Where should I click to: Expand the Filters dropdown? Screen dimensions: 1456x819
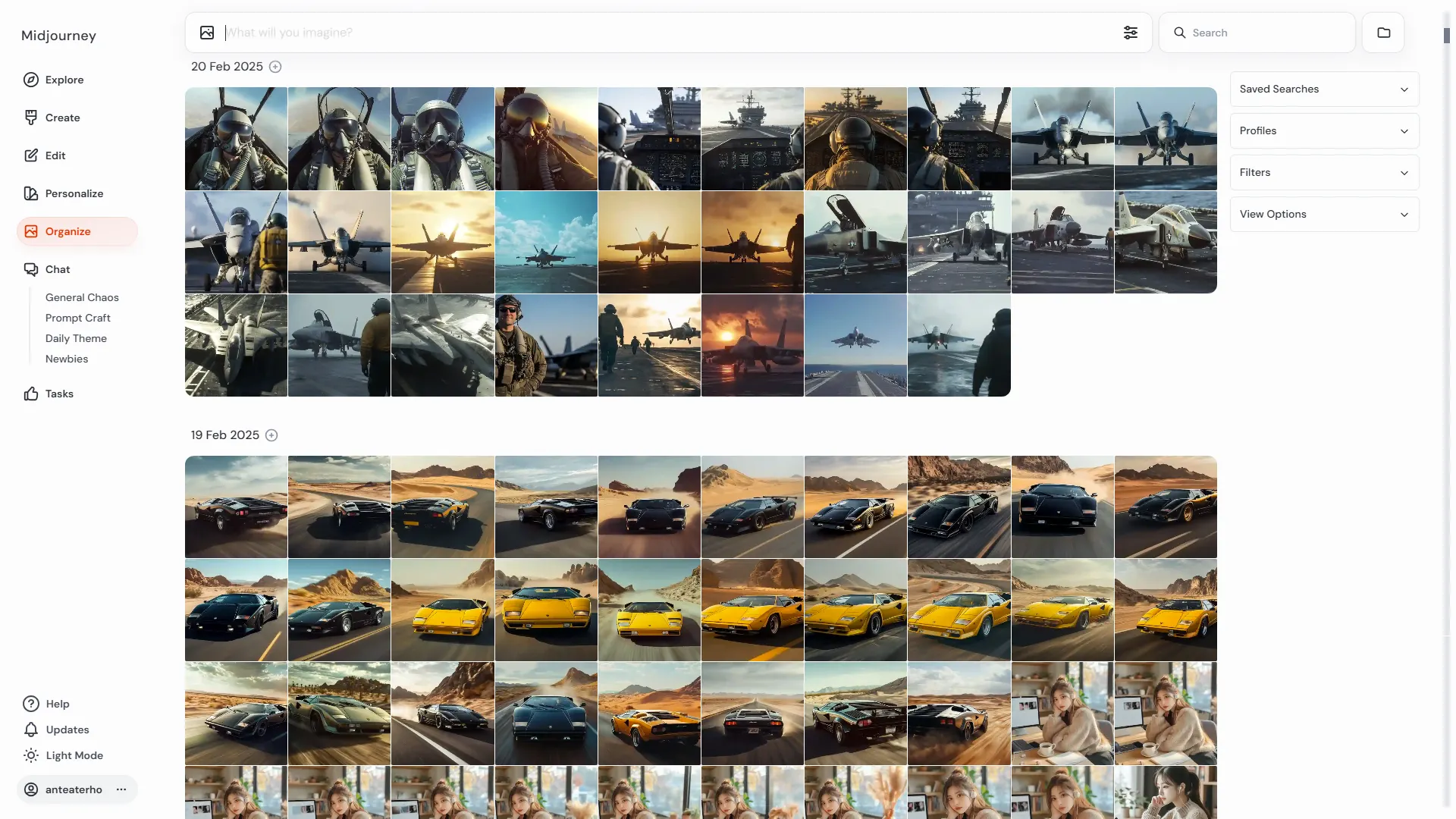coord(1323,172)
